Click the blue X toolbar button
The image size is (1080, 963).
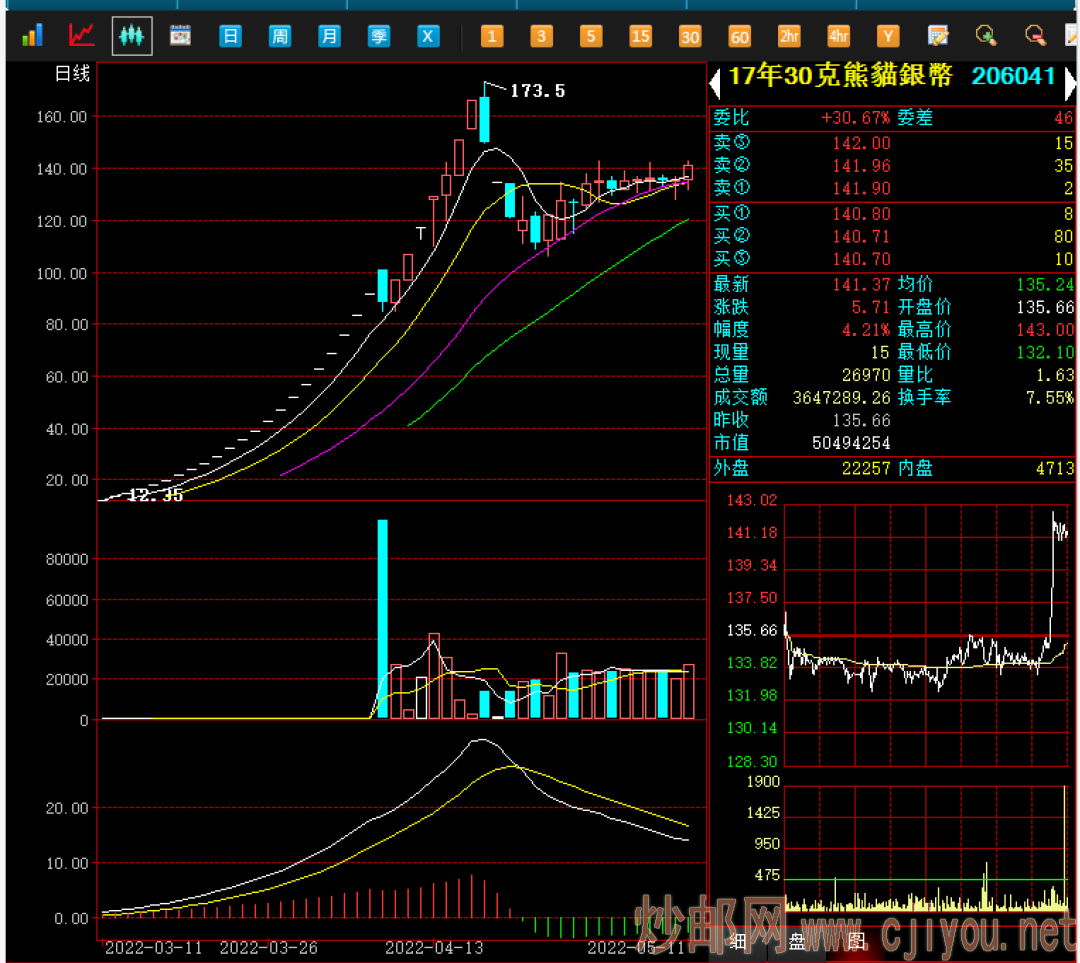(428, 37)
